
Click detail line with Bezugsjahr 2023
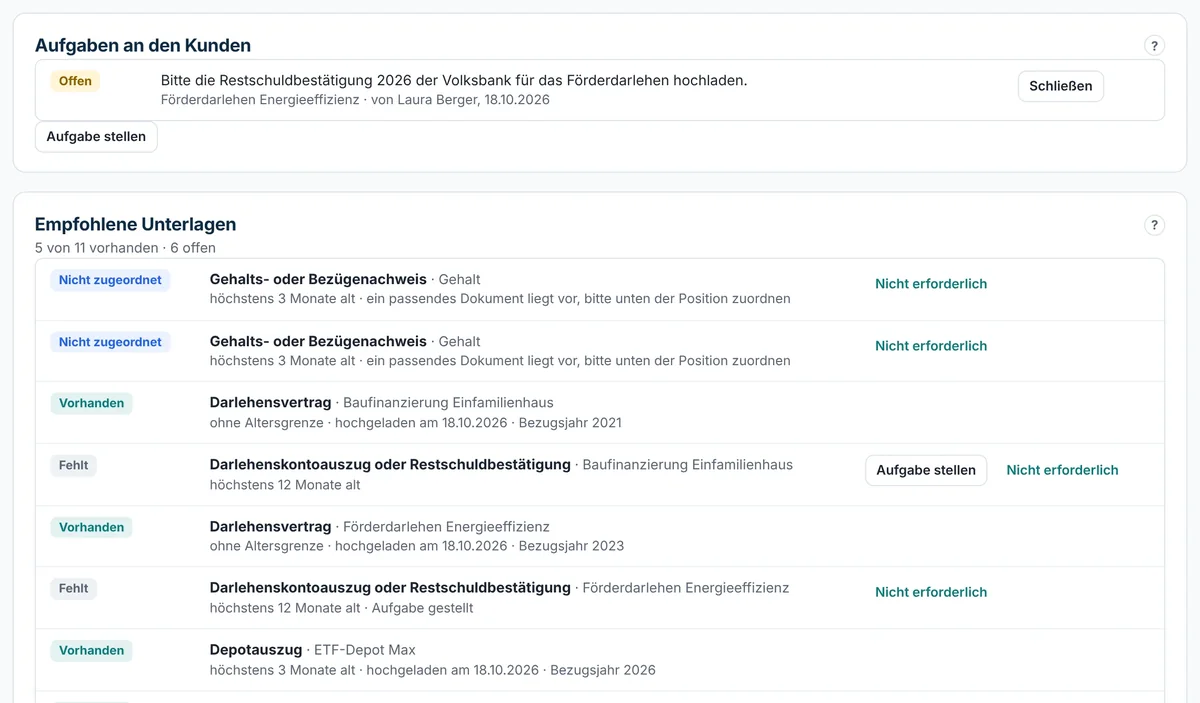pyautogui.click(x=416, y=546)
